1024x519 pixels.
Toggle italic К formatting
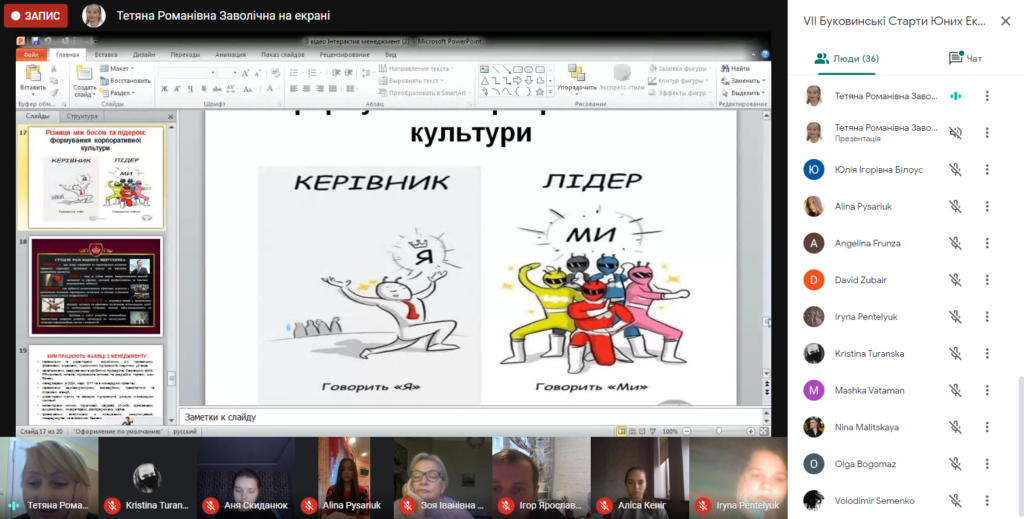[177, 89]
